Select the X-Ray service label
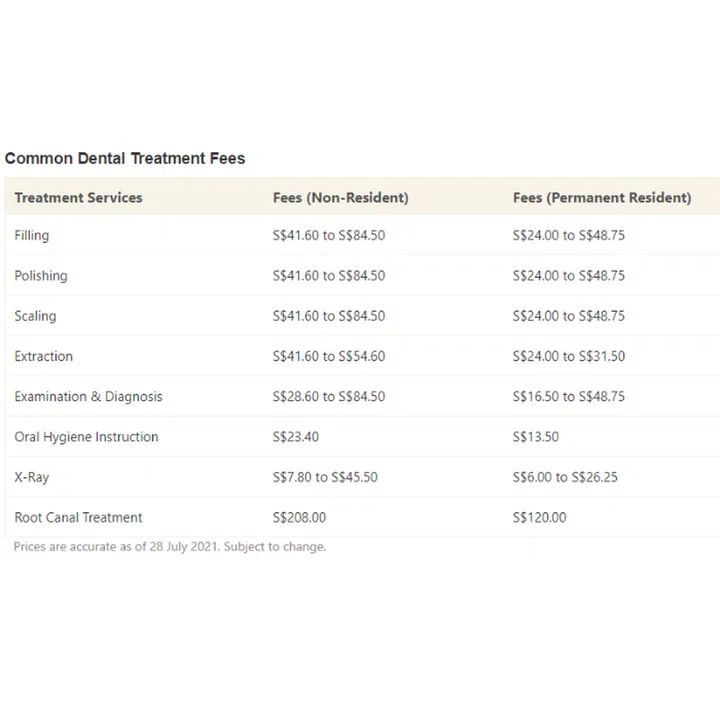The height and width of the screenshot is (720, 720). click(x=32, y=477)
